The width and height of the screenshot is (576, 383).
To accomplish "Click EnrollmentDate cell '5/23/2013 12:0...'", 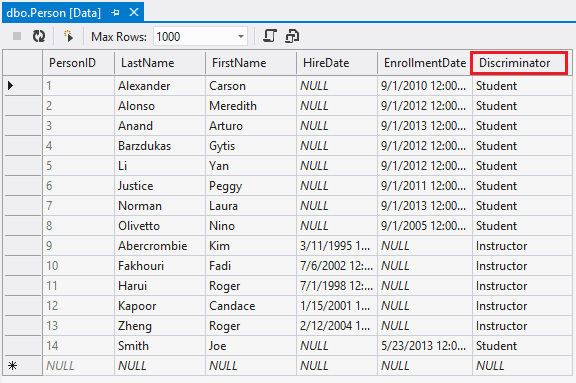I will click(425, 346).
